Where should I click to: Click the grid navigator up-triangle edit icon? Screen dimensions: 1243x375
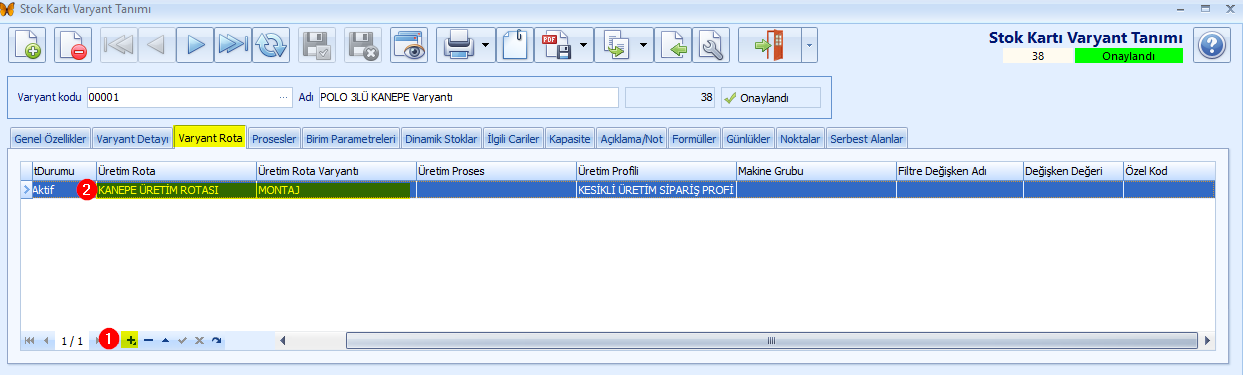pyautogui.click(x=165, y=341)
